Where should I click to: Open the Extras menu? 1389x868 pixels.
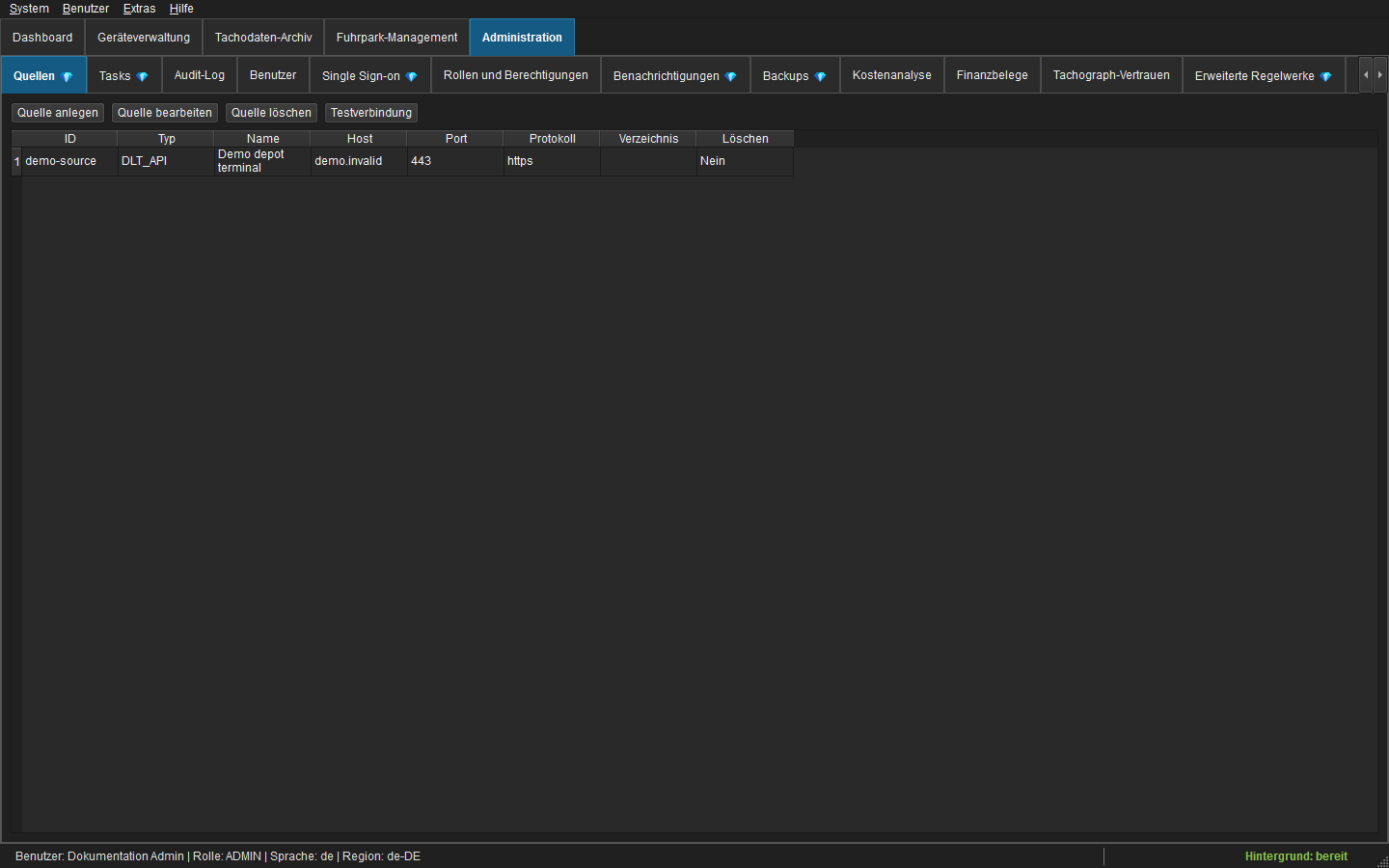(x=139, y=9)
